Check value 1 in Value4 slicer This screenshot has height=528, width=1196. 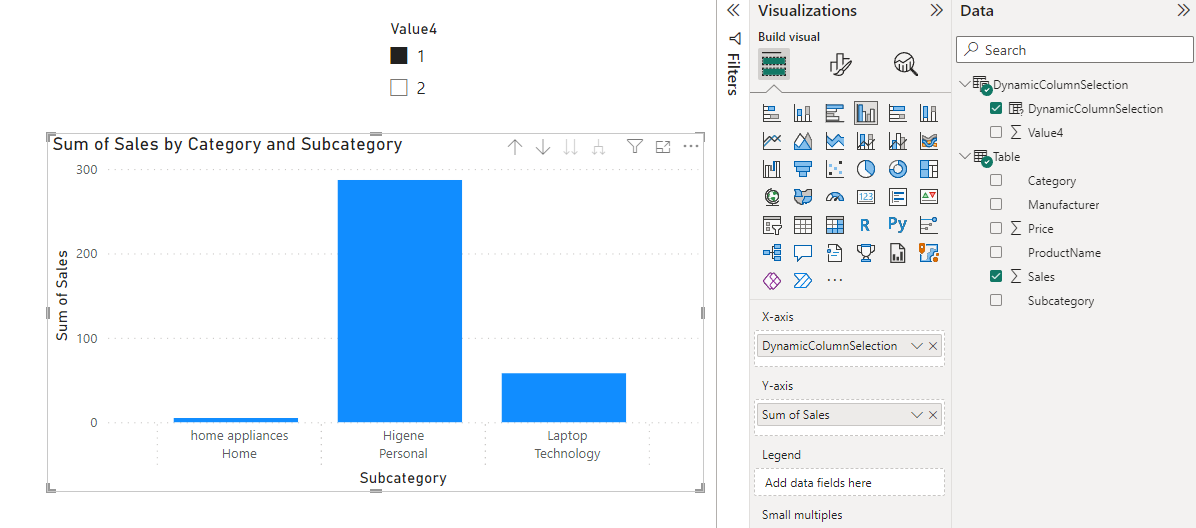tap(398, 56)
